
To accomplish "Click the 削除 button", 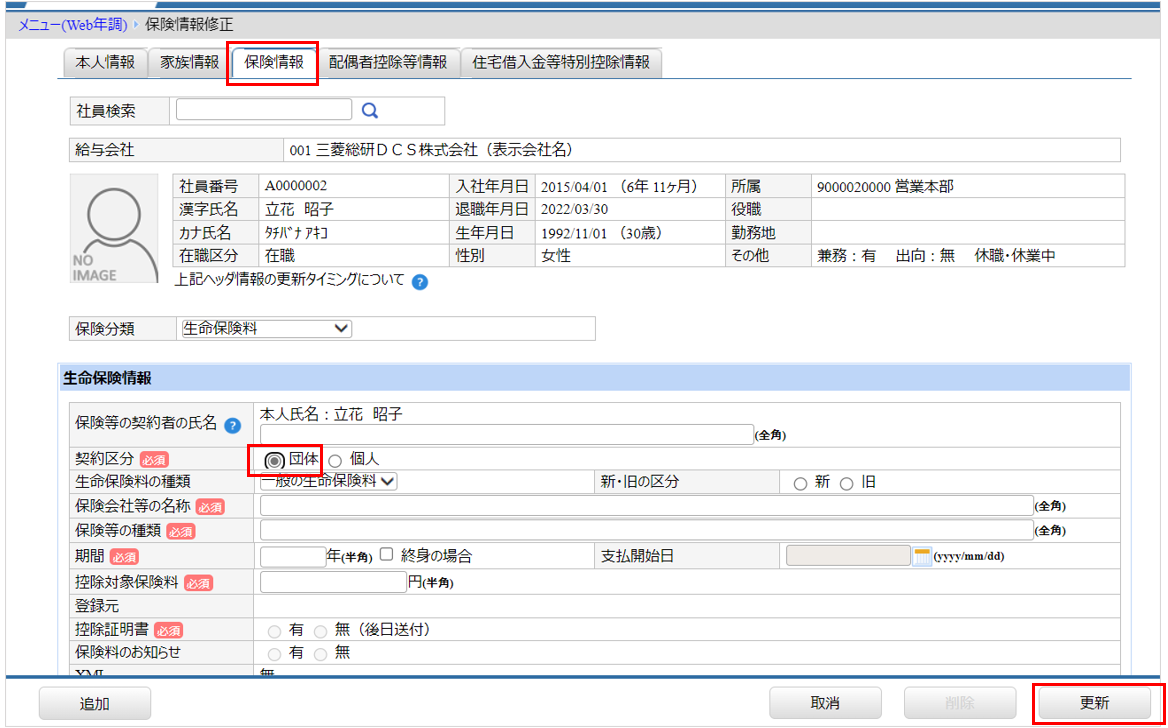I will (x=960, y=703).
